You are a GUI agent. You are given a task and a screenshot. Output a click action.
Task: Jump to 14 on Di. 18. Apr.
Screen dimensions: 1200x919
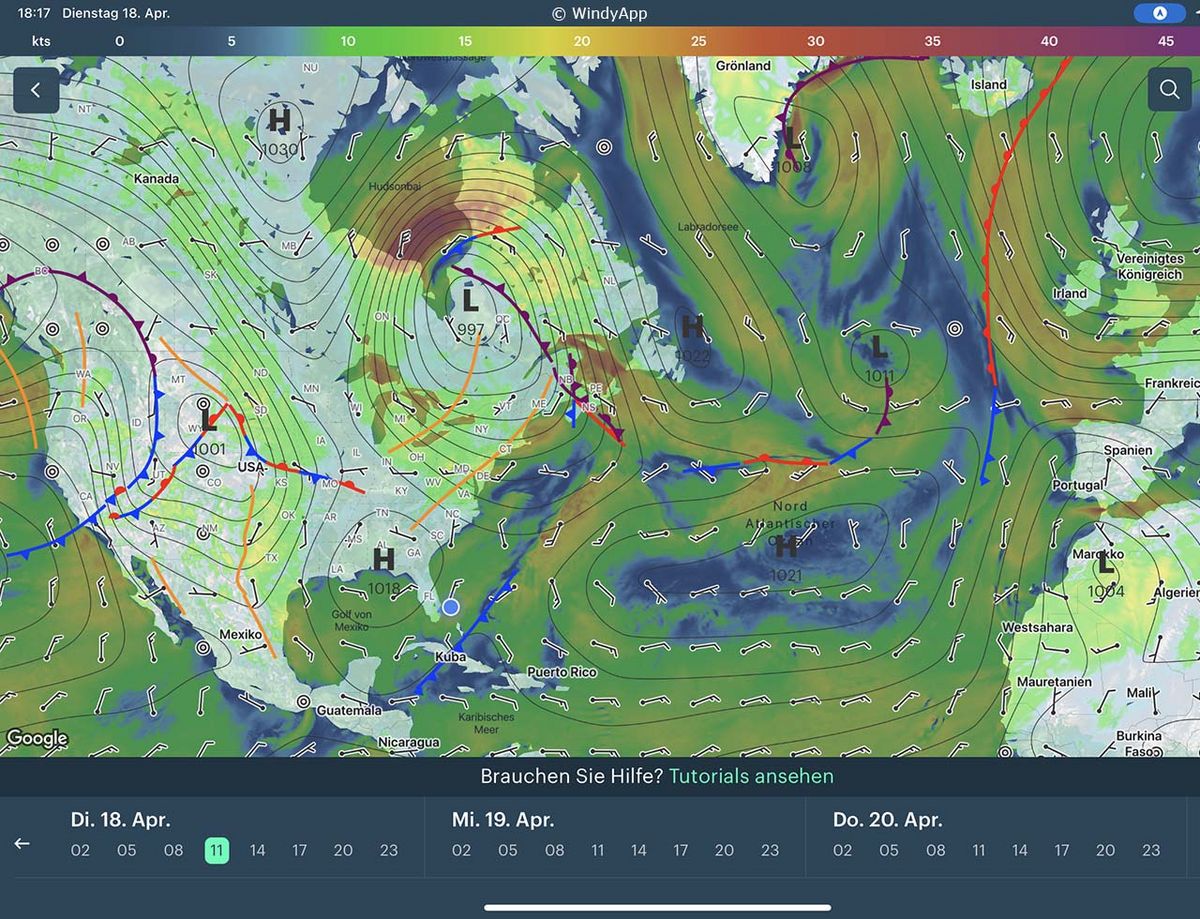258,851
